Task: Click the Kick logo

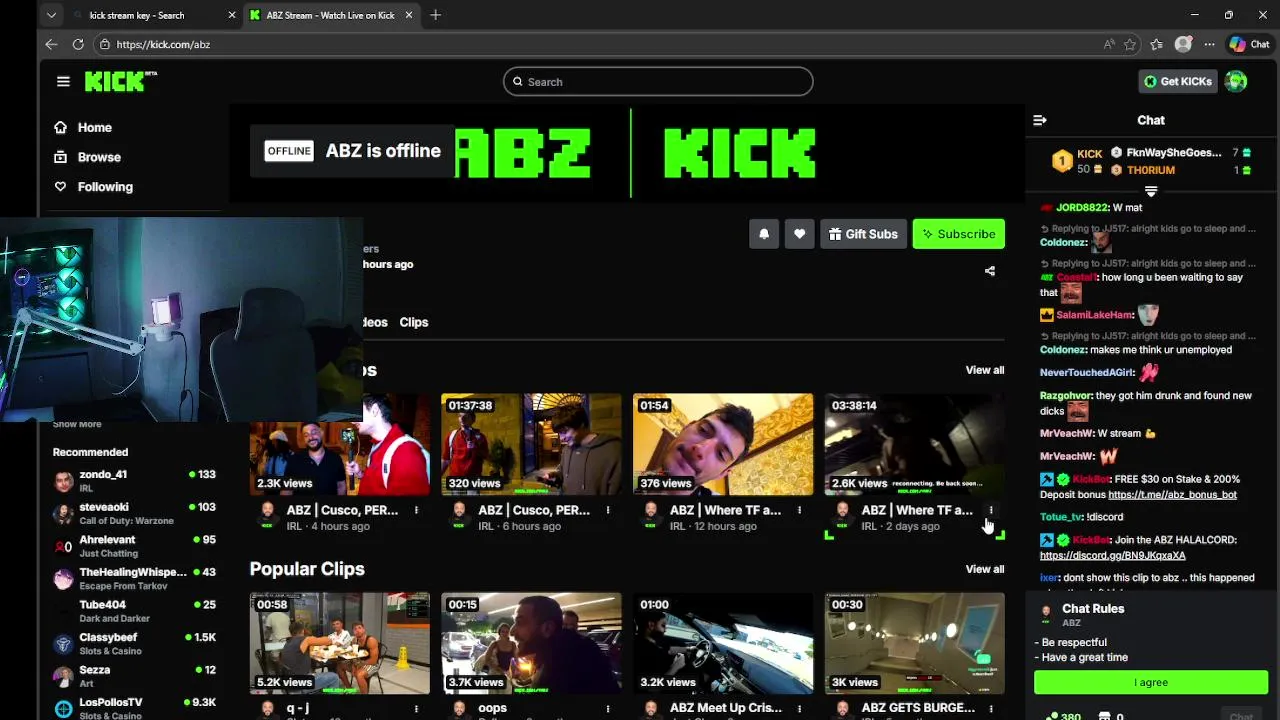Action: click(121, 82)
